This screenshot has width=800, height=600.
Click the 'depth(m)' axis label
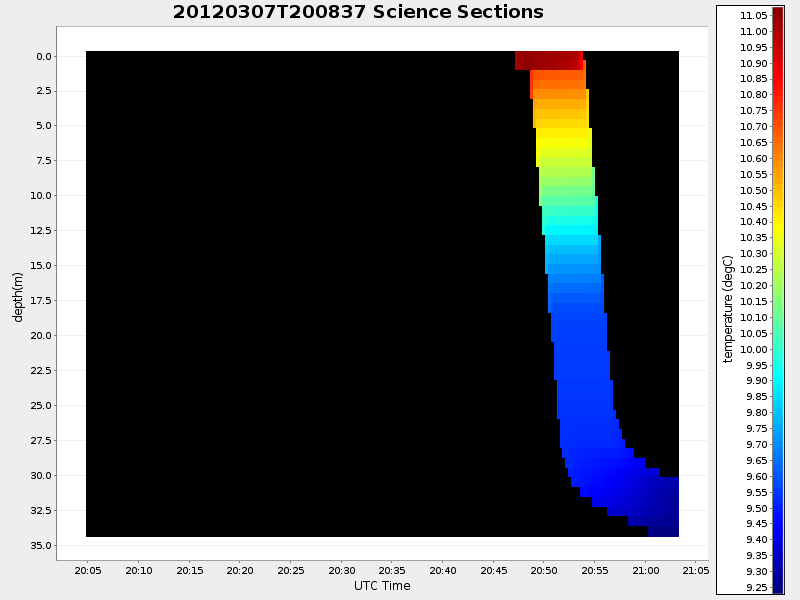tap(18, 297)
